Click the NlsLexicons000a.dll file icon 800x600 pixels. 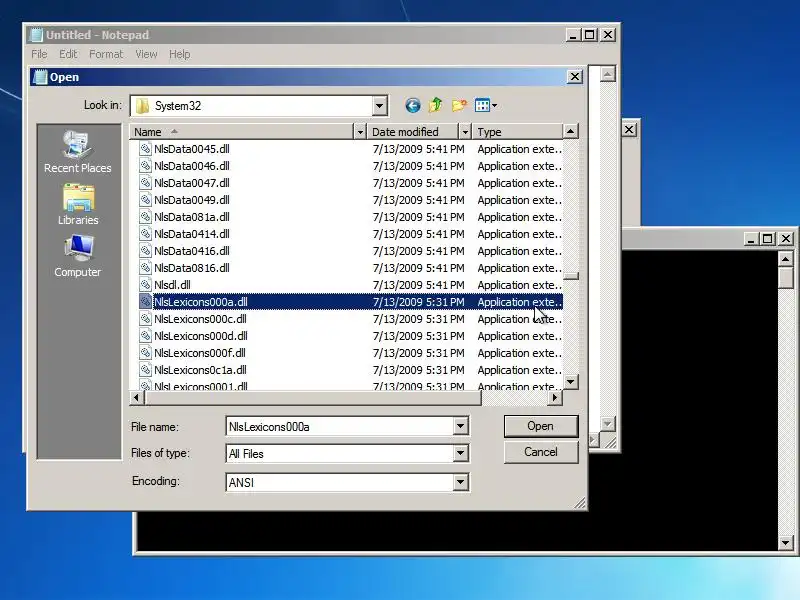click(146, 302)
